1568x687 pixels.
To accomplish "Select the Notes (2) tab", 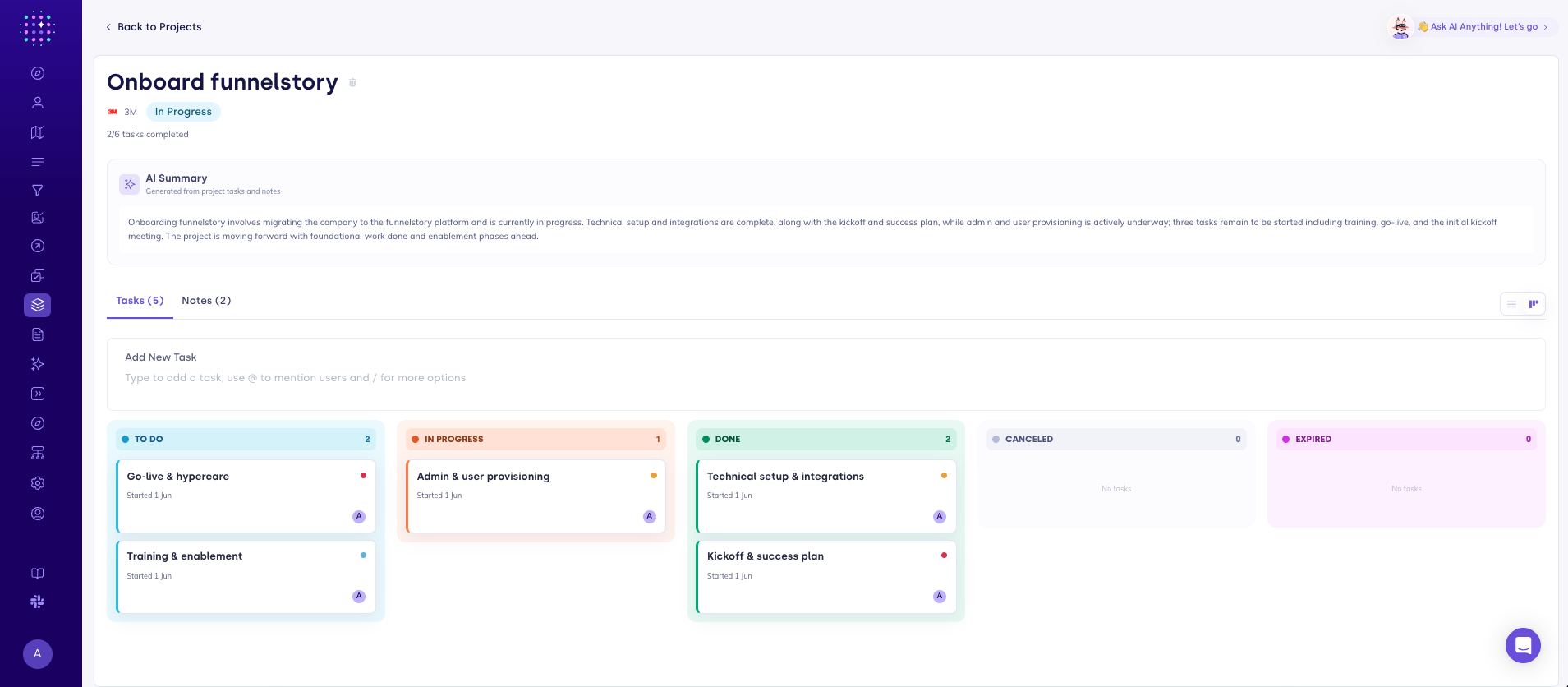I will click(206, 301).
